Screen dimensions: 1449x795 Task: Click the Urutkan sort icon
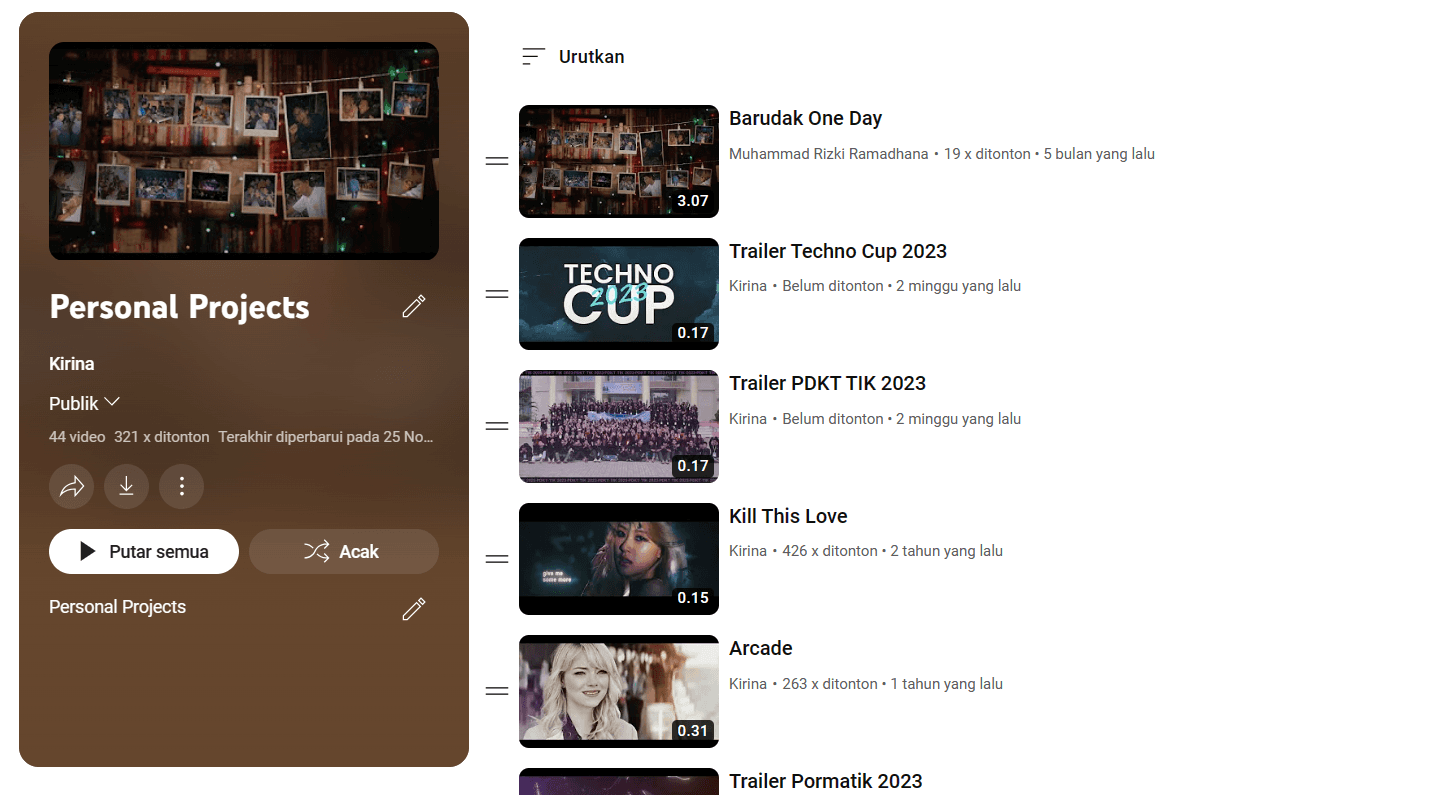(x=534, y=57)
